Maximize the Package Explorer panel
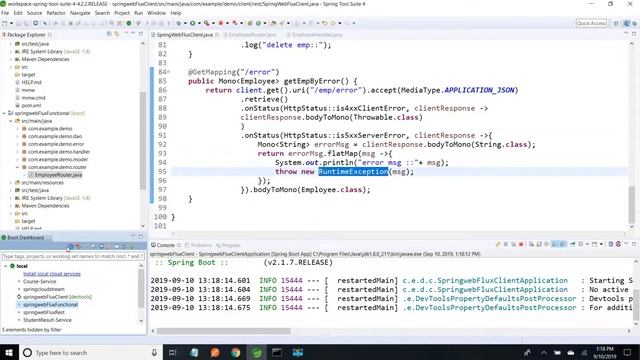 click(141, 34)
